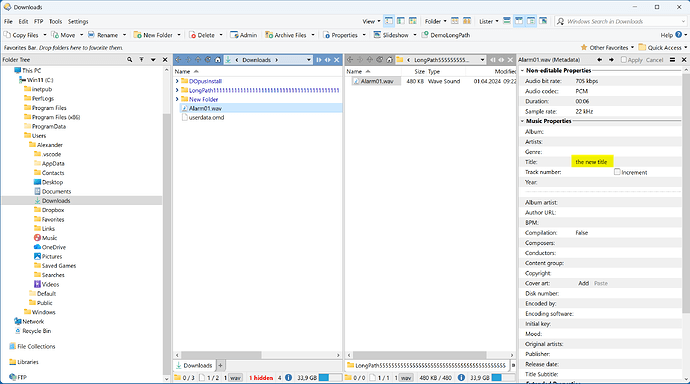Click the Up arrow in Downloads pane

click(198, 60)
